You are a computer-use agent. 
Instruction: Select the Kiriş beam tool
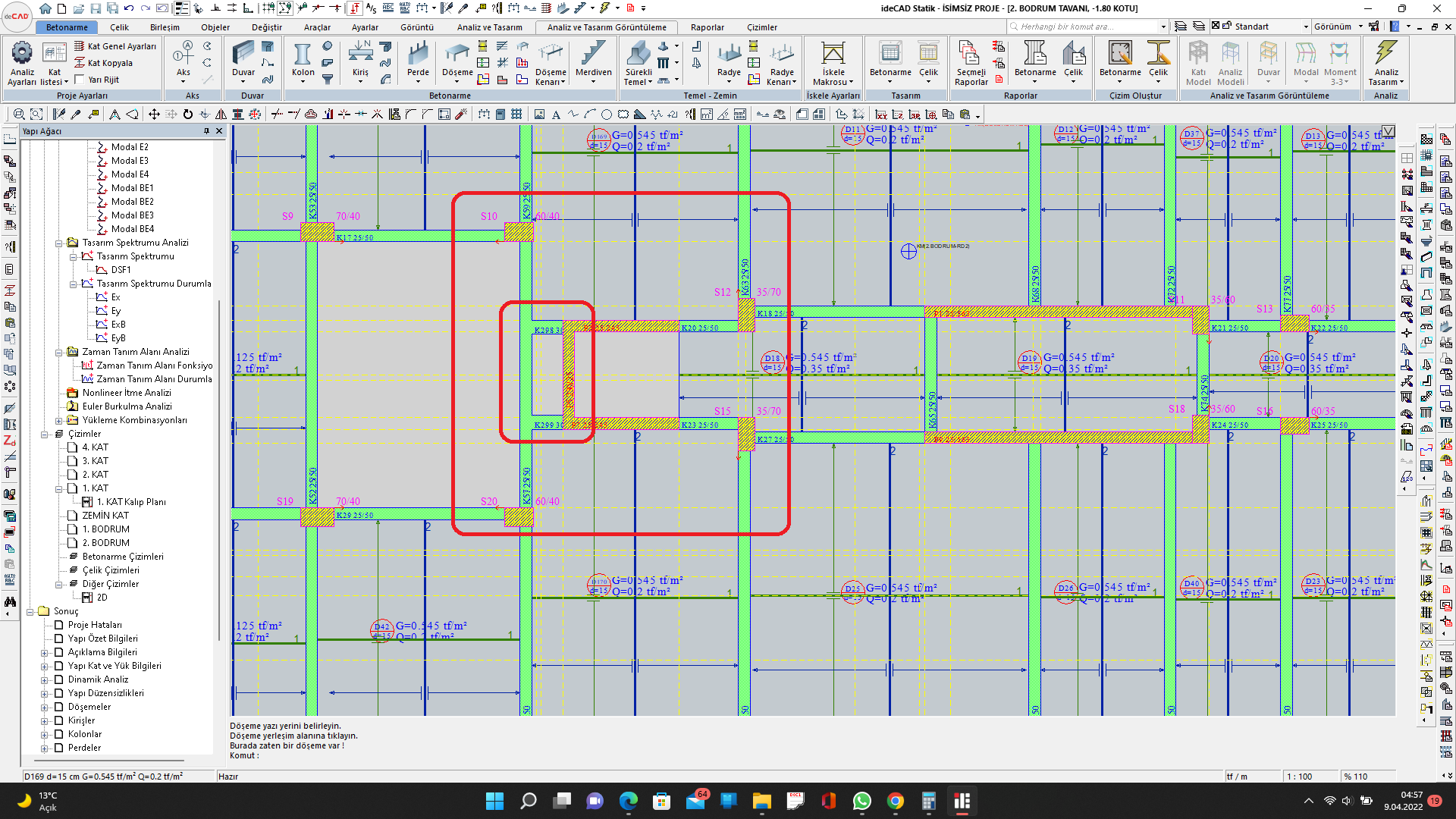(360, 61)
